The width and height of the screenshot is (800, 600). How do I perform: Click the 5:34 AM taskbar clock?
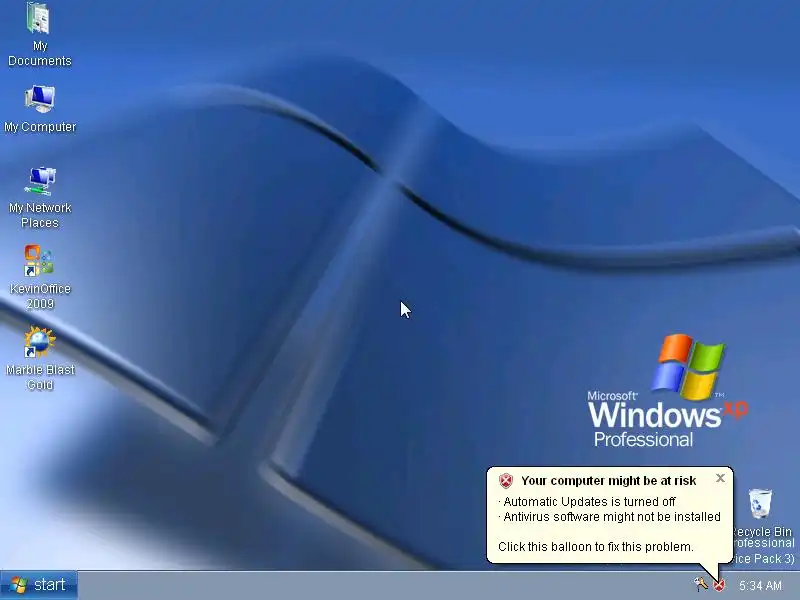pyautogui.click(x=760, y=585)
